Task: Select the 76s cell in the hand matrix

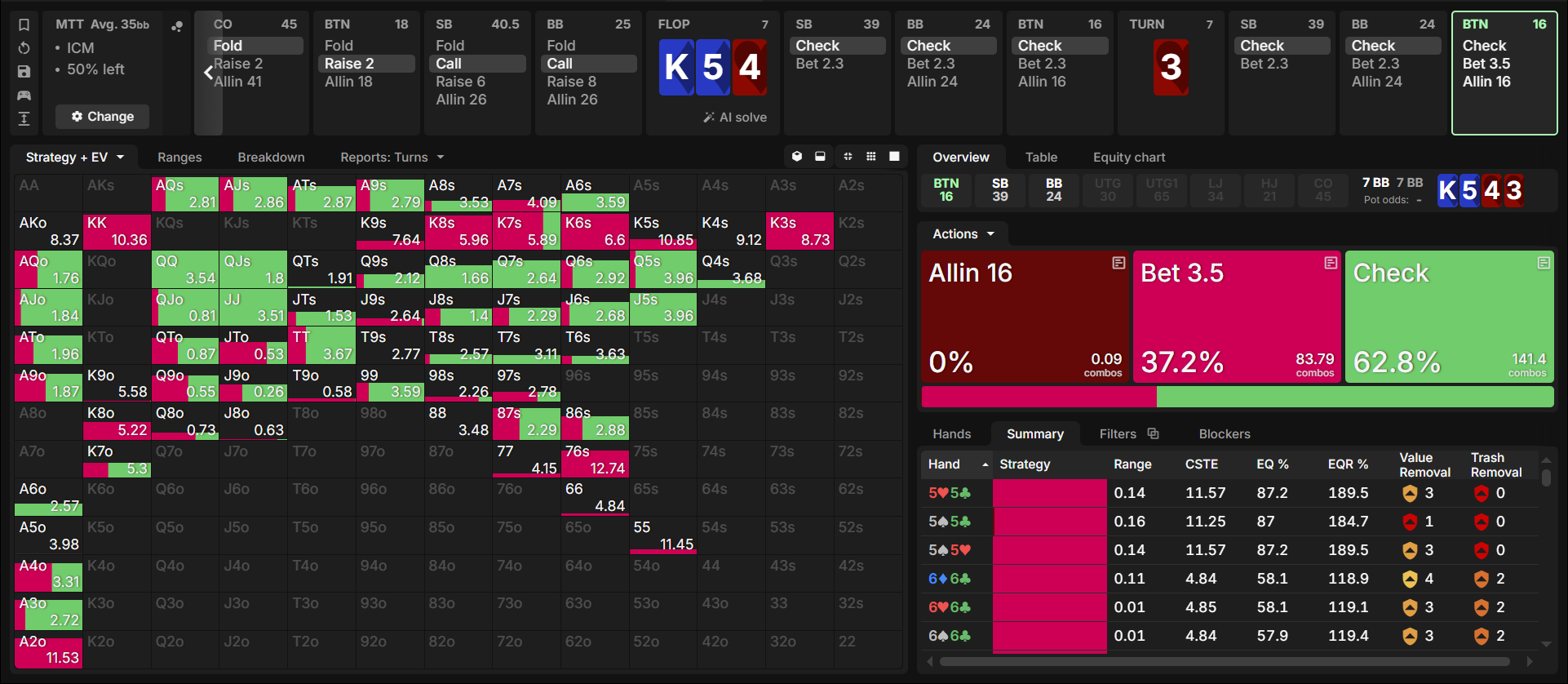Action: [596, 460]
